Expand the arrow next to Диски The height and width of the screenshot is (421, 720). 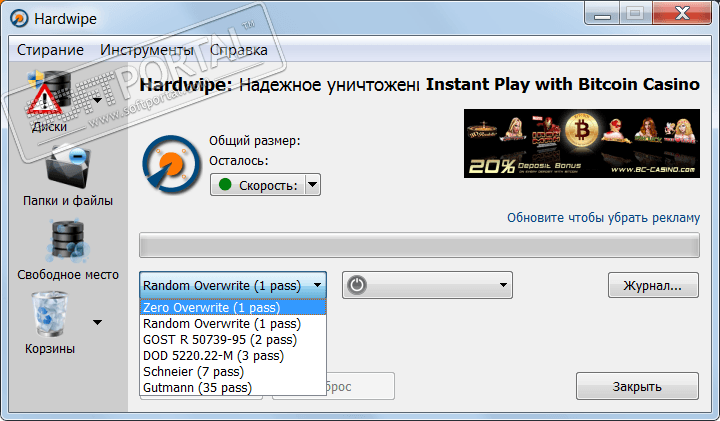click(x=97, y=100)
